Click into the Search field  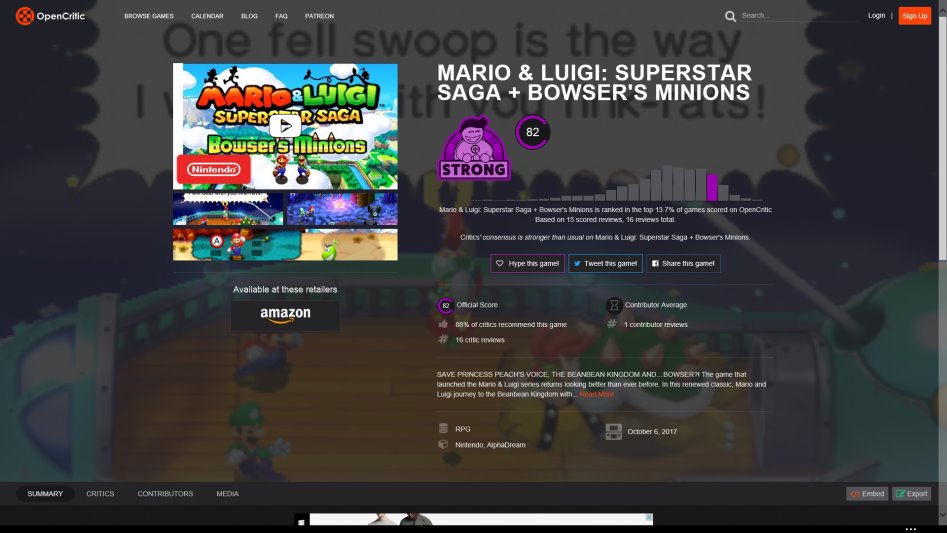pos(798,16)
